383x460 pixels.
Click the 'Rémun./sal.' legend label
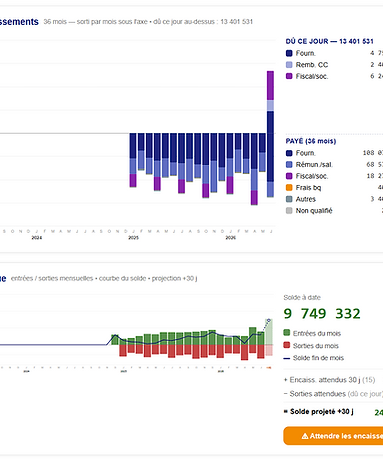pos(314,165)
